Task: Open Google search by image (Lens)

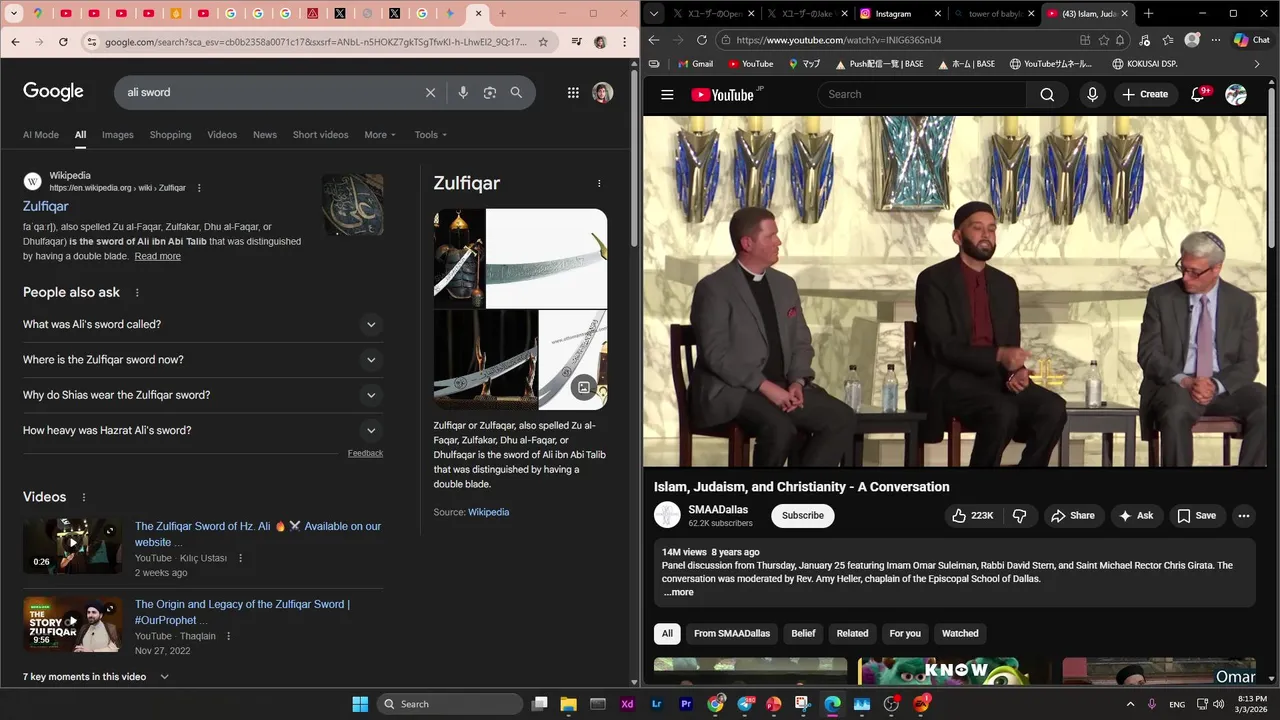Action: coord(490,92)
